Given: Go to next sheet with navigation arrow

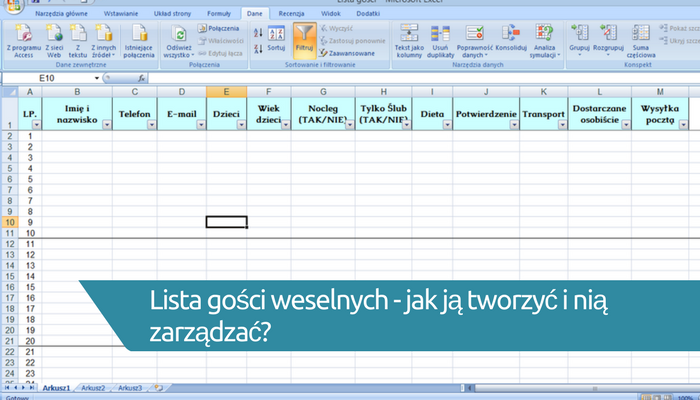Looking at the screenshot, I should 24,388.
